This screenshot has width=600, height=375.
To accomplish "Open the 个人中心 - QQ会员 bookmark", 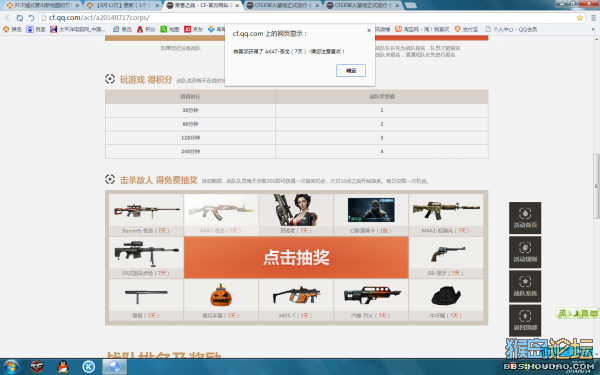I will (x=511, y=29).
